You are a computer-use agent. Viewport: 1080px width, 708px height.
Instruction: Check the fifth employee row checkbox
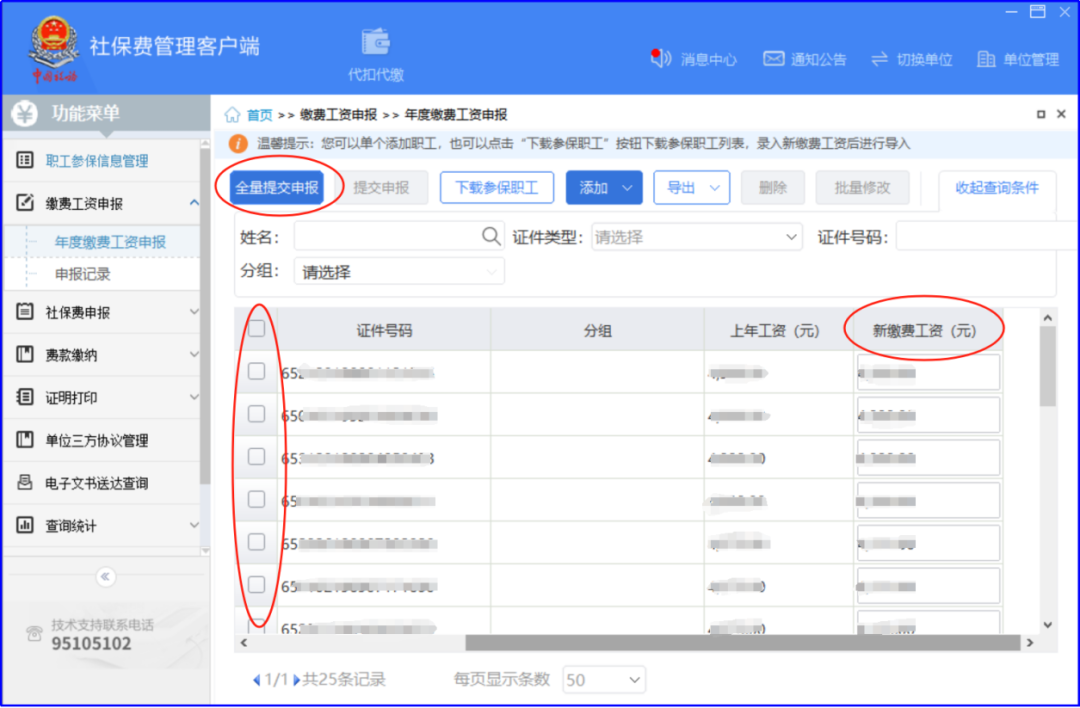[x=256, y=542]
